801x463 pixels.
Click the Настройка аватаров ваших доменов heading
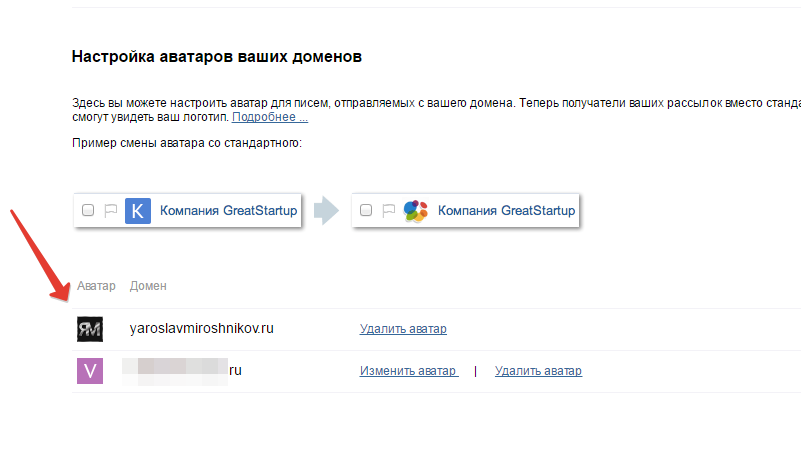click(217, 56)
